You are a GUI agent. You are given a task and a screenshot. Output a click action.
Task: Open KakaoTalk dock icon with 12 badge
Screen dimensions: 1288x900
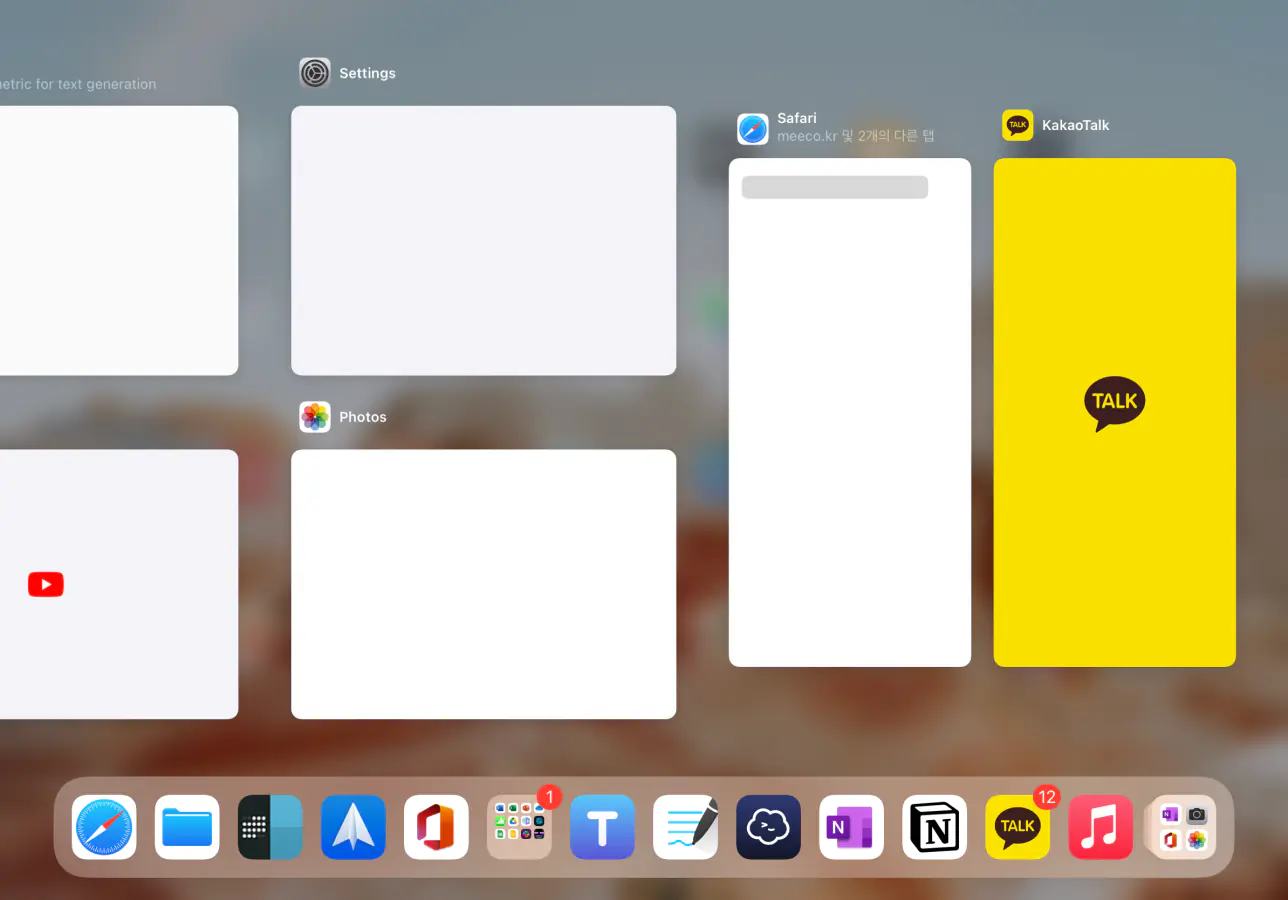tap(1017, 827)
